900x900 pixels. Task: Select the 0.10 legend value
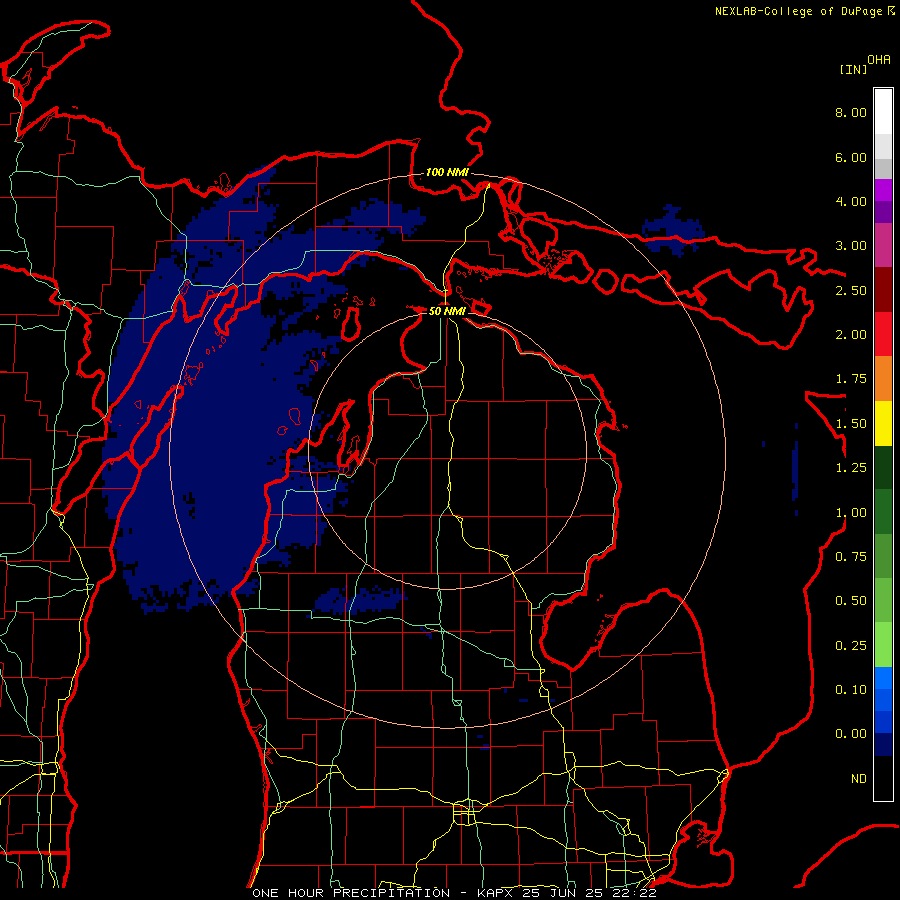coord(851,690)
